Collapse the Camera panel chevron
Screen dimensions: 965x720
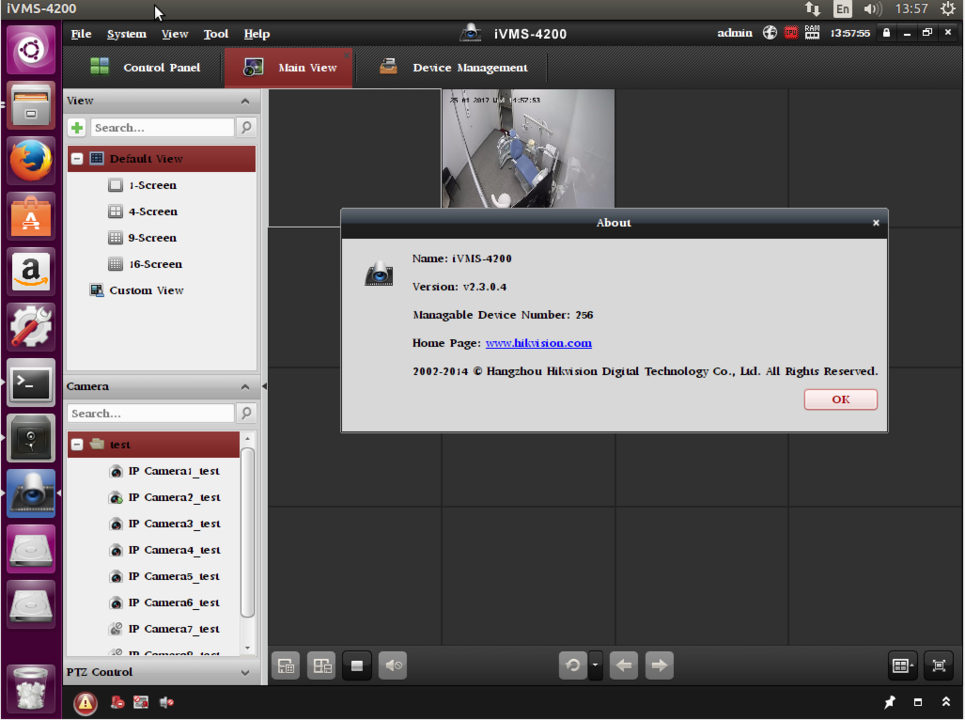point(245,386)
